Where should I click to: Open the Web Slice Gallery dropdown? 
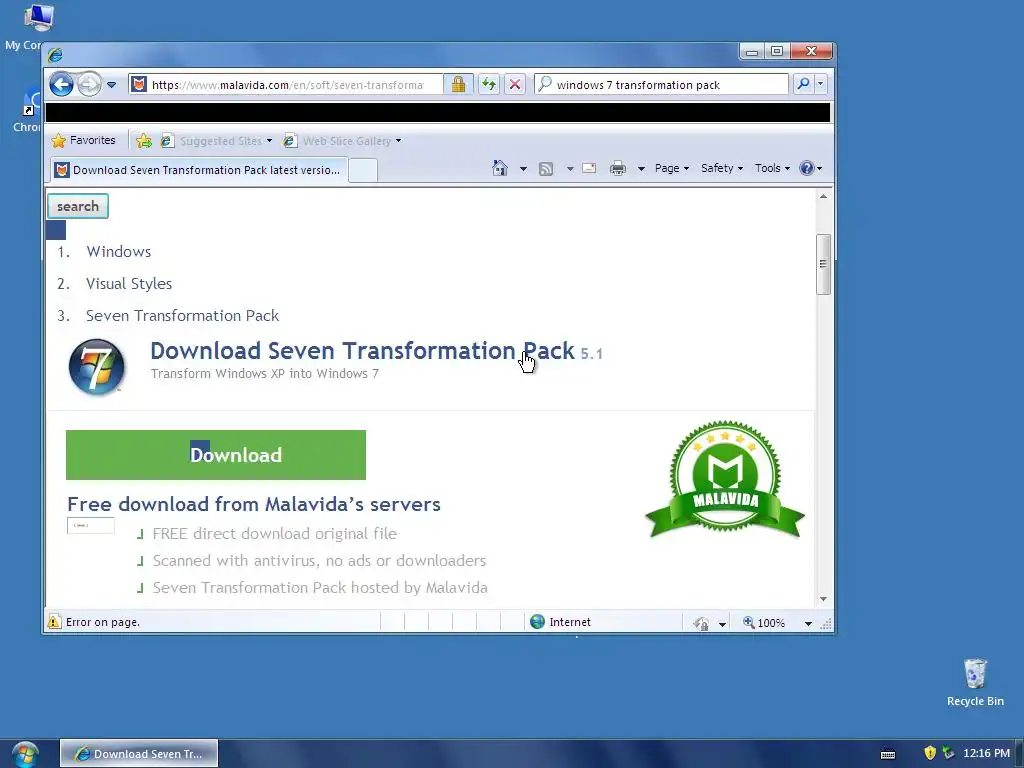[343, 140]
